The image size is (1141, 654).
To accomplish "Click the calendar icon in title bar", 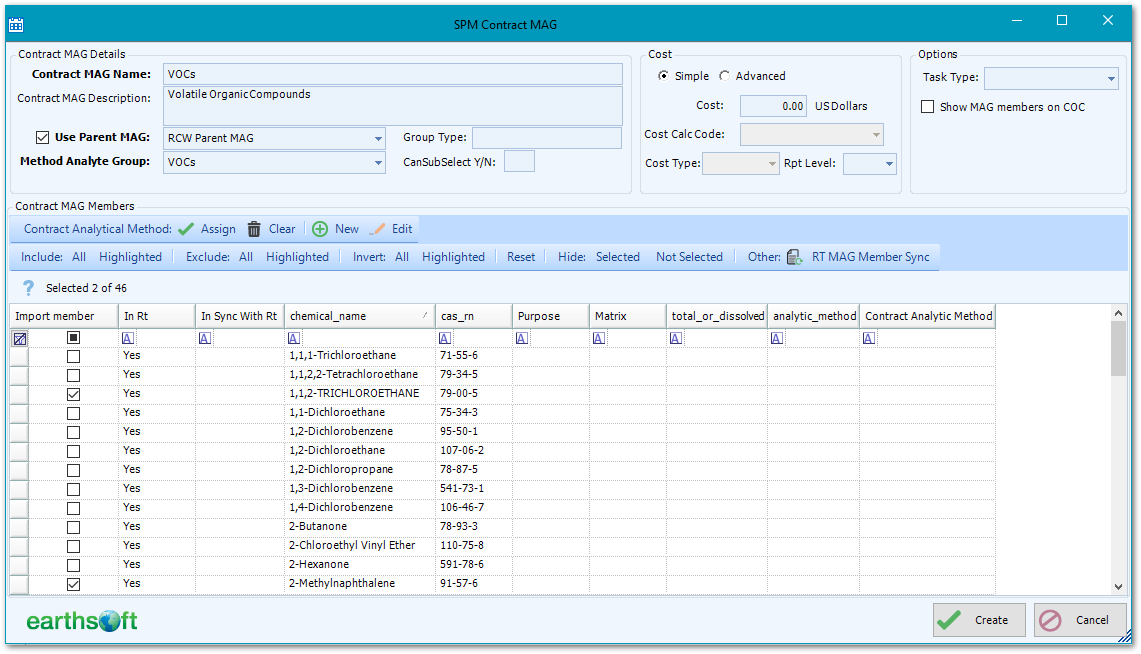I will (x=16, y=20).
